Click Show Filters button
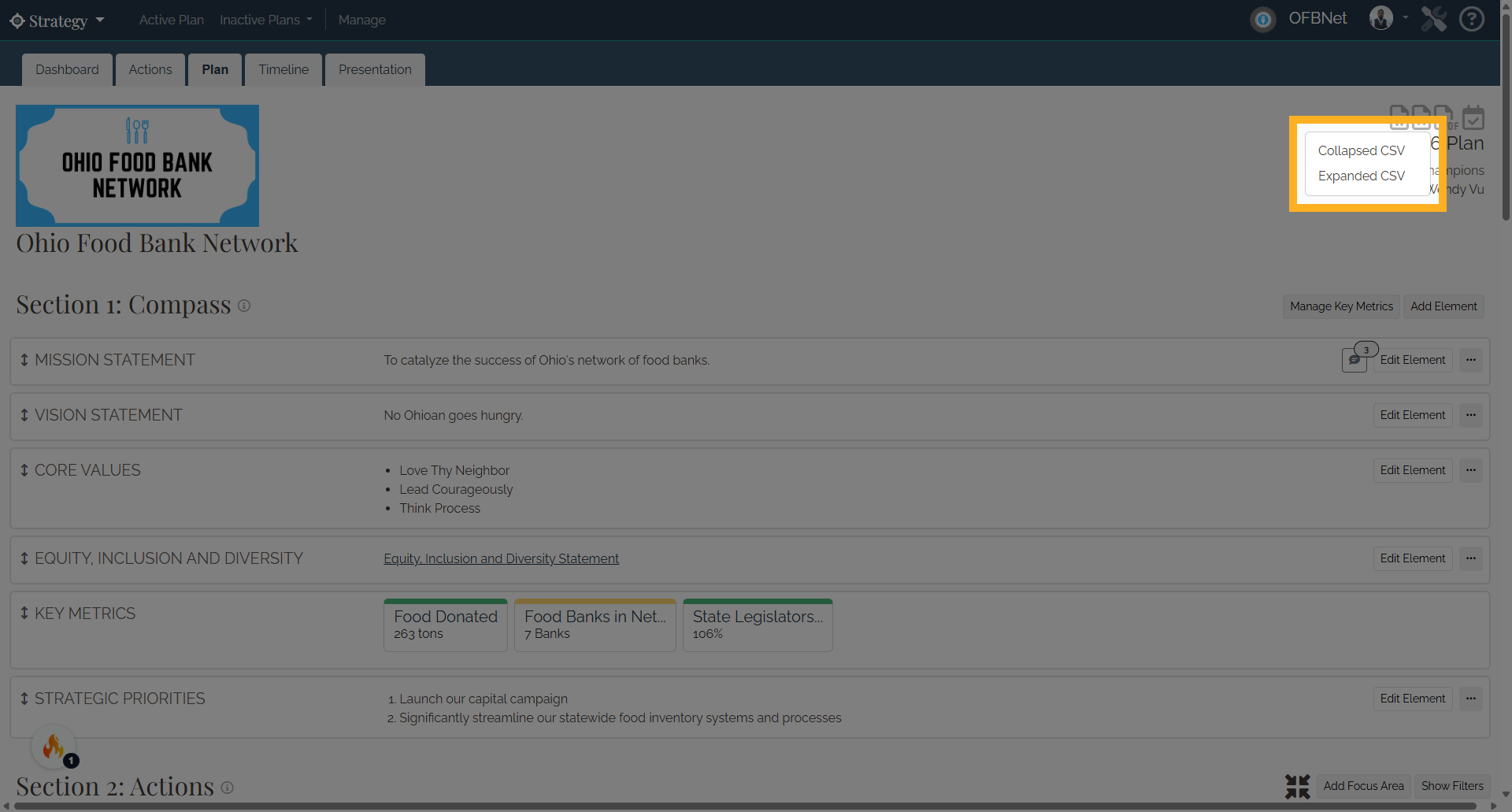1512x812 pixels. point(1452,786)
